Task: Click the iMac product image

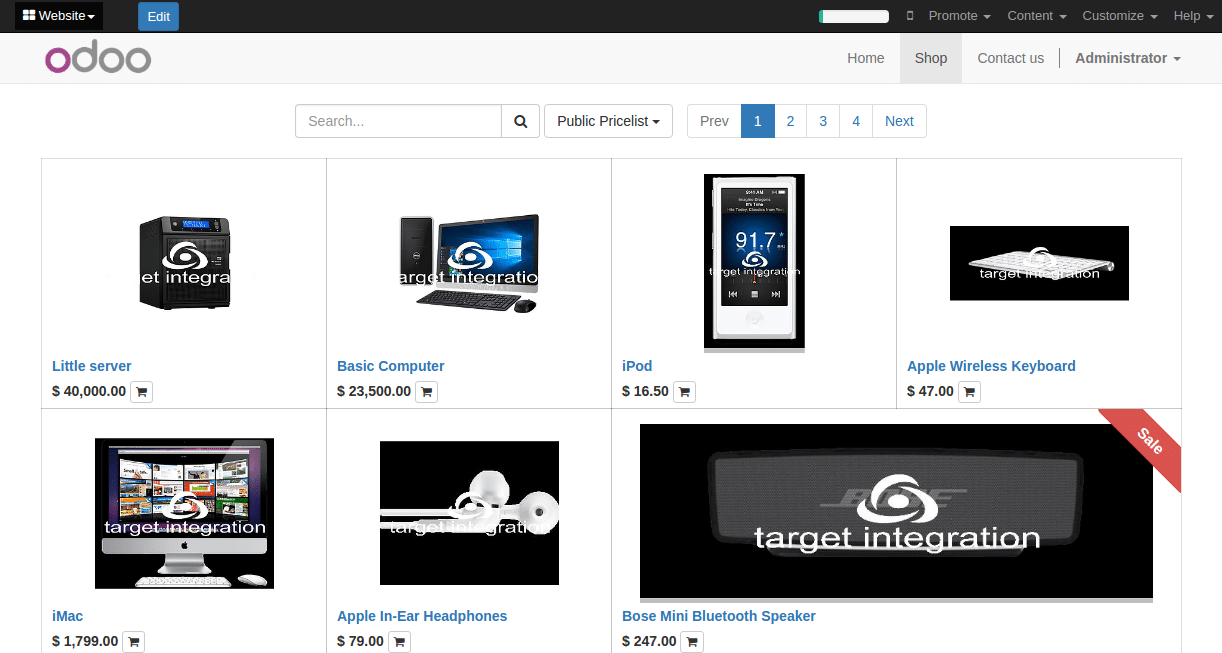Action: pyautogui.click(x=184, y=513)
